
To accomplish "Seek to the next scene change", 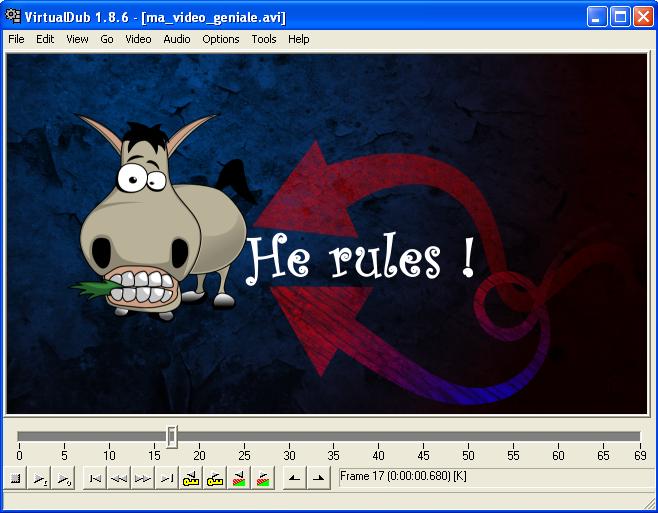I will pyautogui.click(x=263, y=478).
